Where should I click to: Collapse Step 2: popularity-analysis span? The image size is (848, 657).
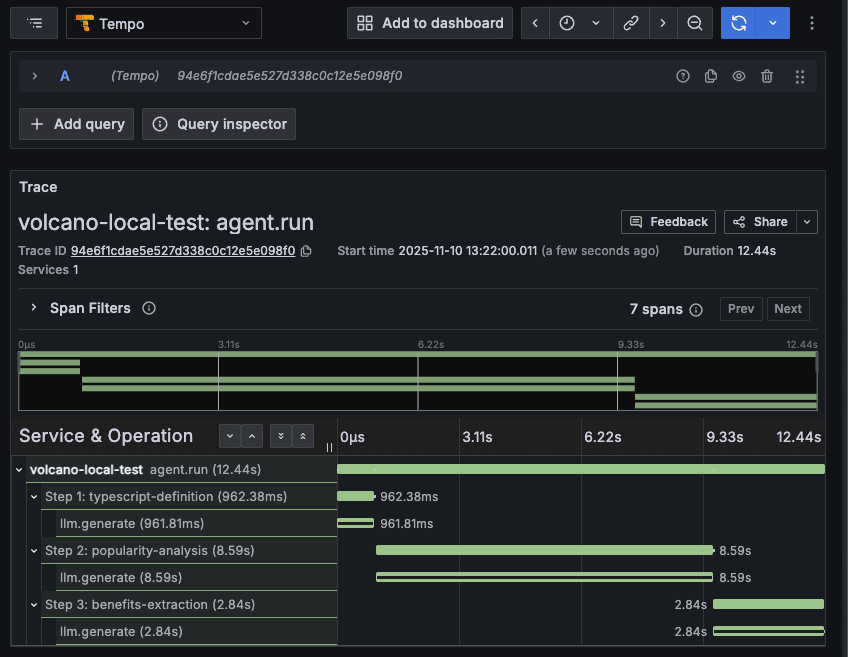pos(34,550)
